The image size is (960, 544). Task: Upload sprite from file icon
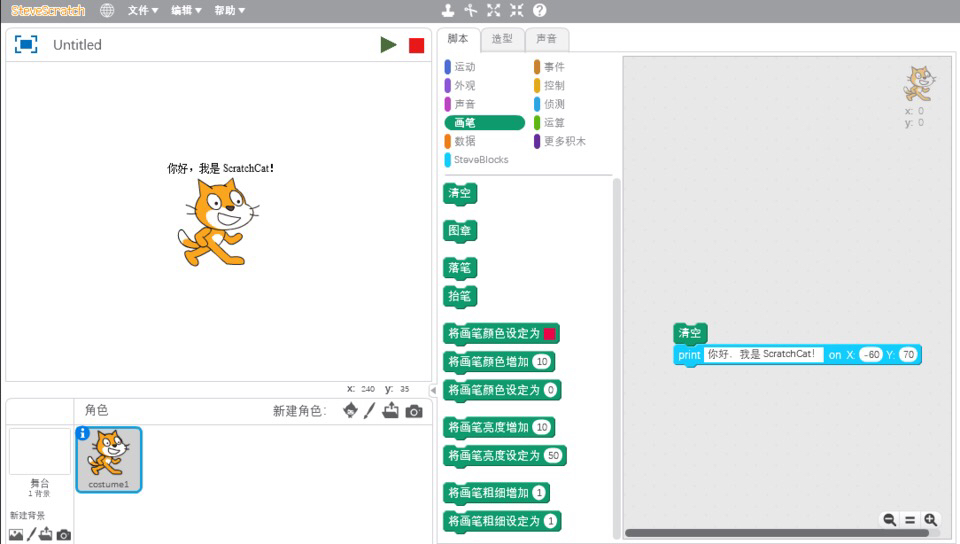click(x=391, y=410)
